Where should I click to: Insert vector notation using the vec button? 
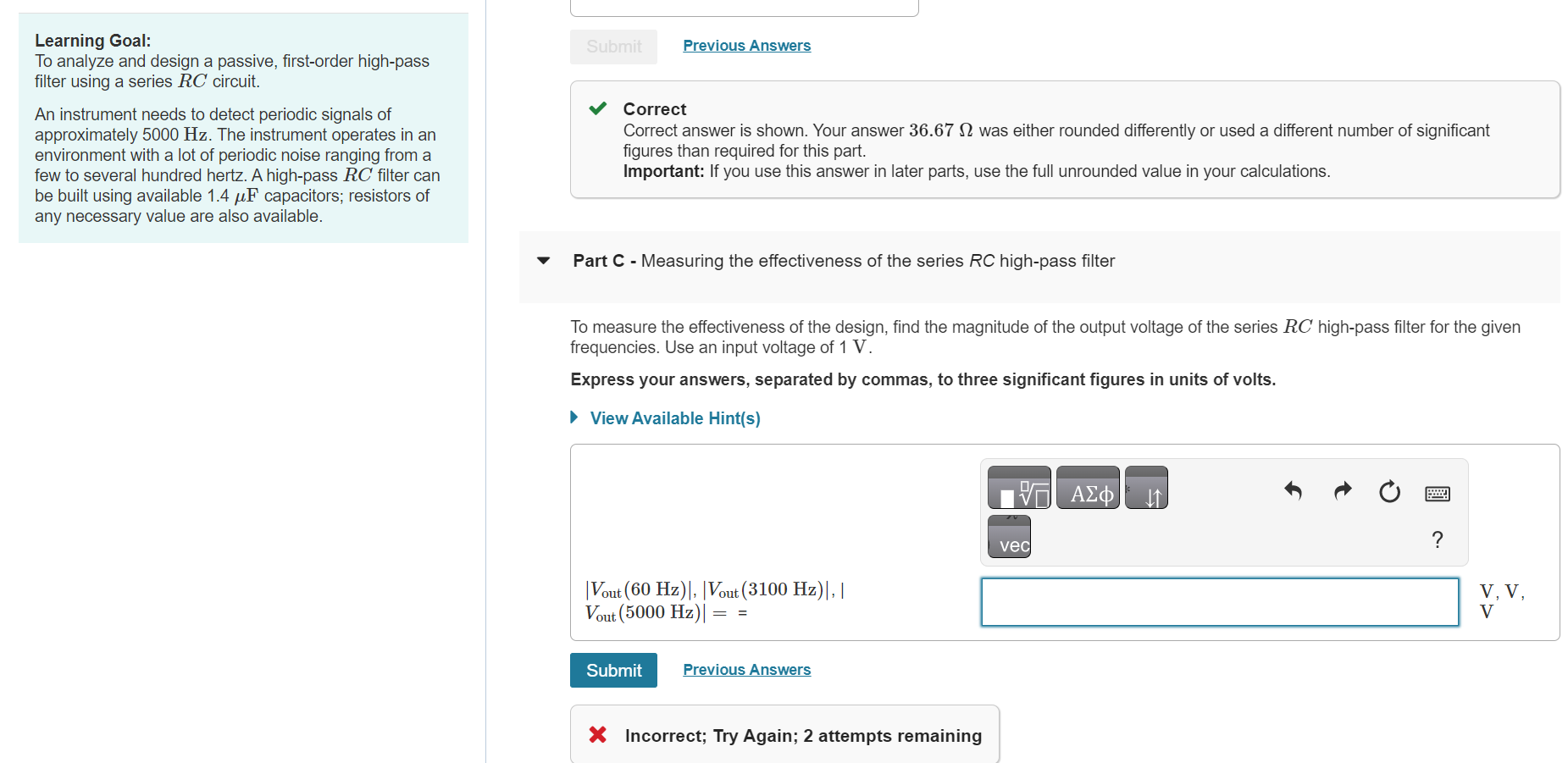(x=1008, y=536)
